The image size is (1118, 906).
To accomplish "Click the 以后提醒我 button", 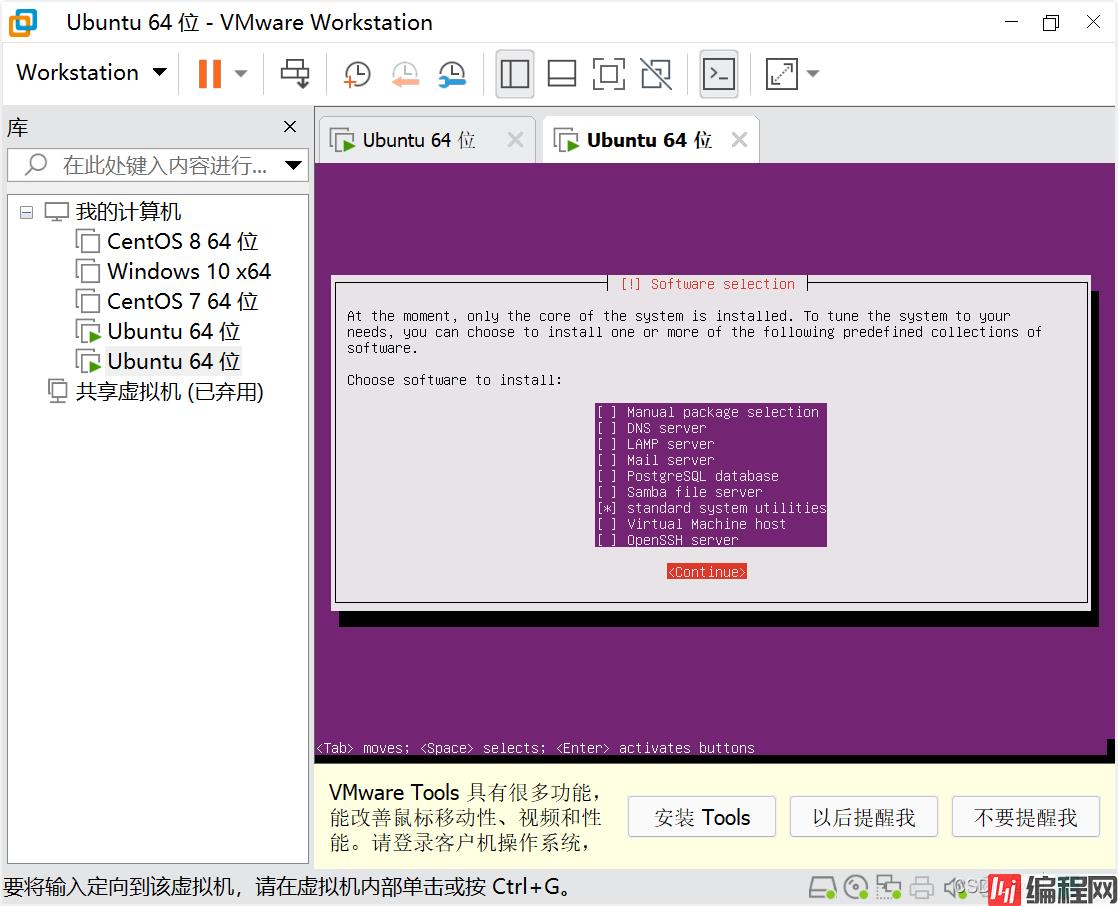I will pos(863,817).
